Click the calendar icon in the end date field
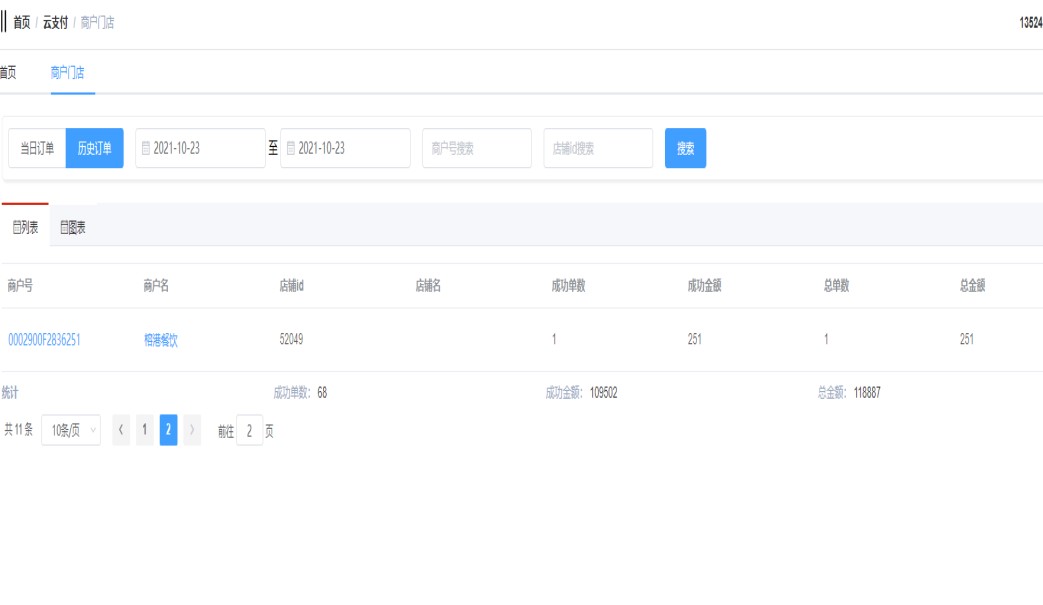Image resolution: width=1043 pixels, height=605 pixels. pos(291,148)
